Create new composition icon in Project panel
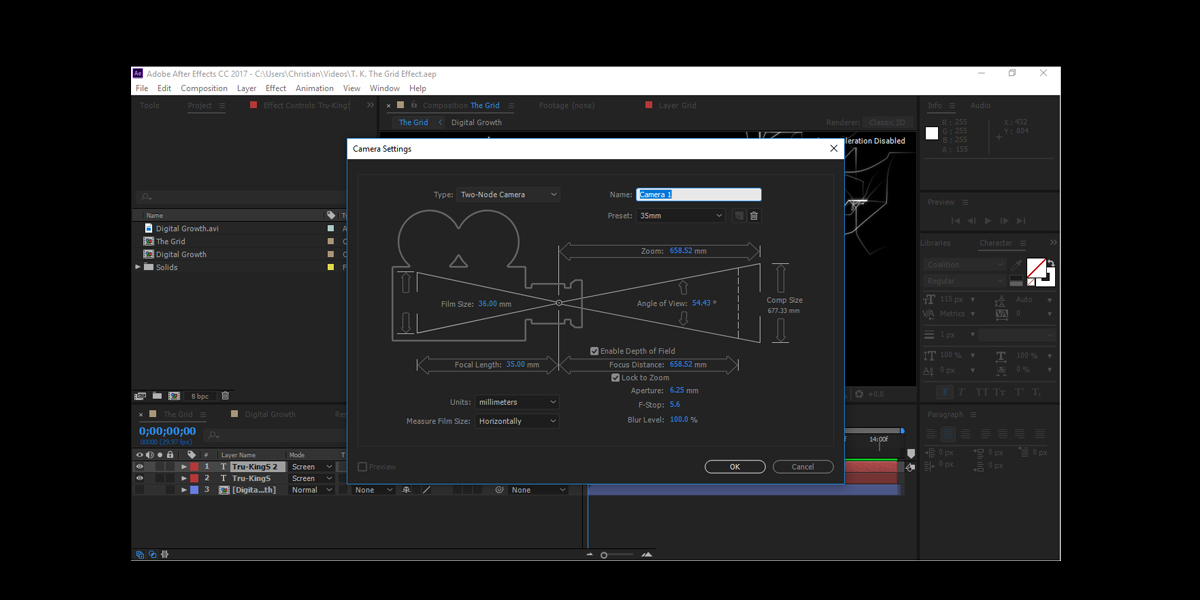This screenshot has height=600, width=1200. (173, 396)
